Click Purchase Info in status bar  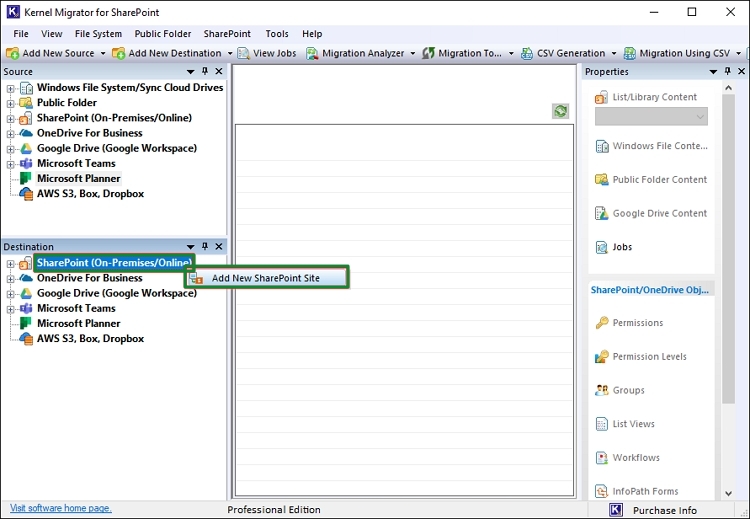coord(665,510)
